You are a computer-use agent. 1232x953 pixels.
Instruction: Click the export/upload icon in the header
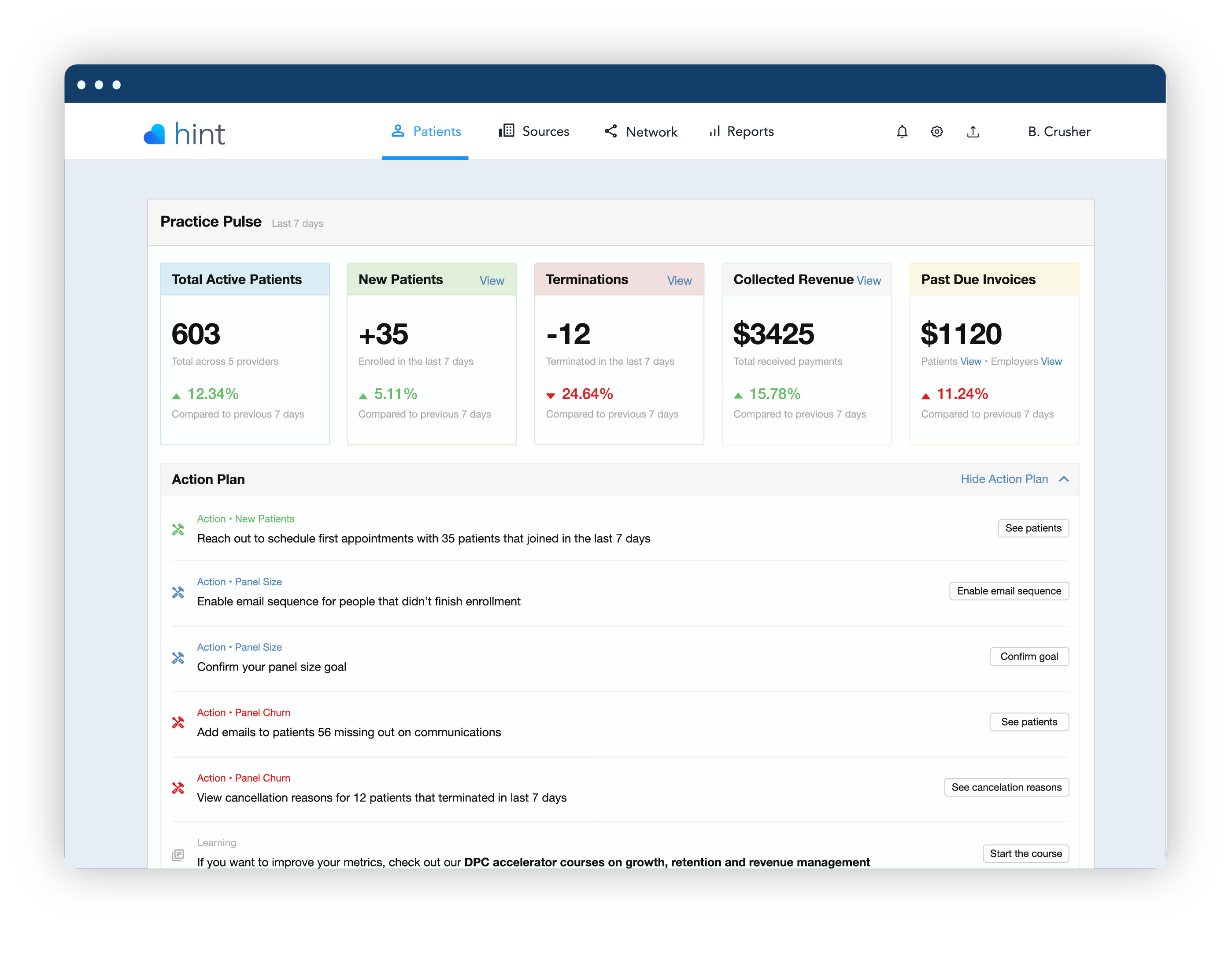point(973,131)
